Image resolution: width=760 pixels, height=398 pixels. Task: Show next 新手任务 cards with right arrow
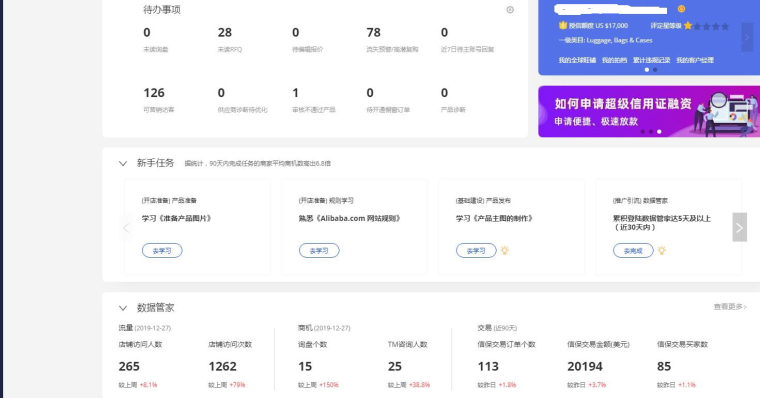(739, 227)
